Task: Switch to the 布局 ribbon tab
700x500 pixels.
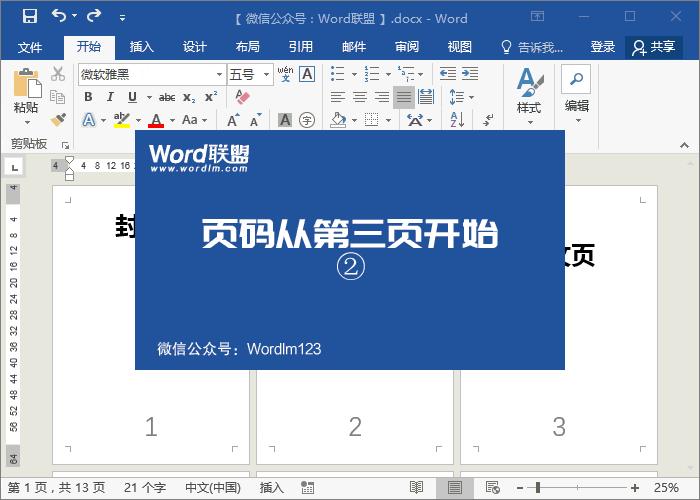Action: pos(248,46)
